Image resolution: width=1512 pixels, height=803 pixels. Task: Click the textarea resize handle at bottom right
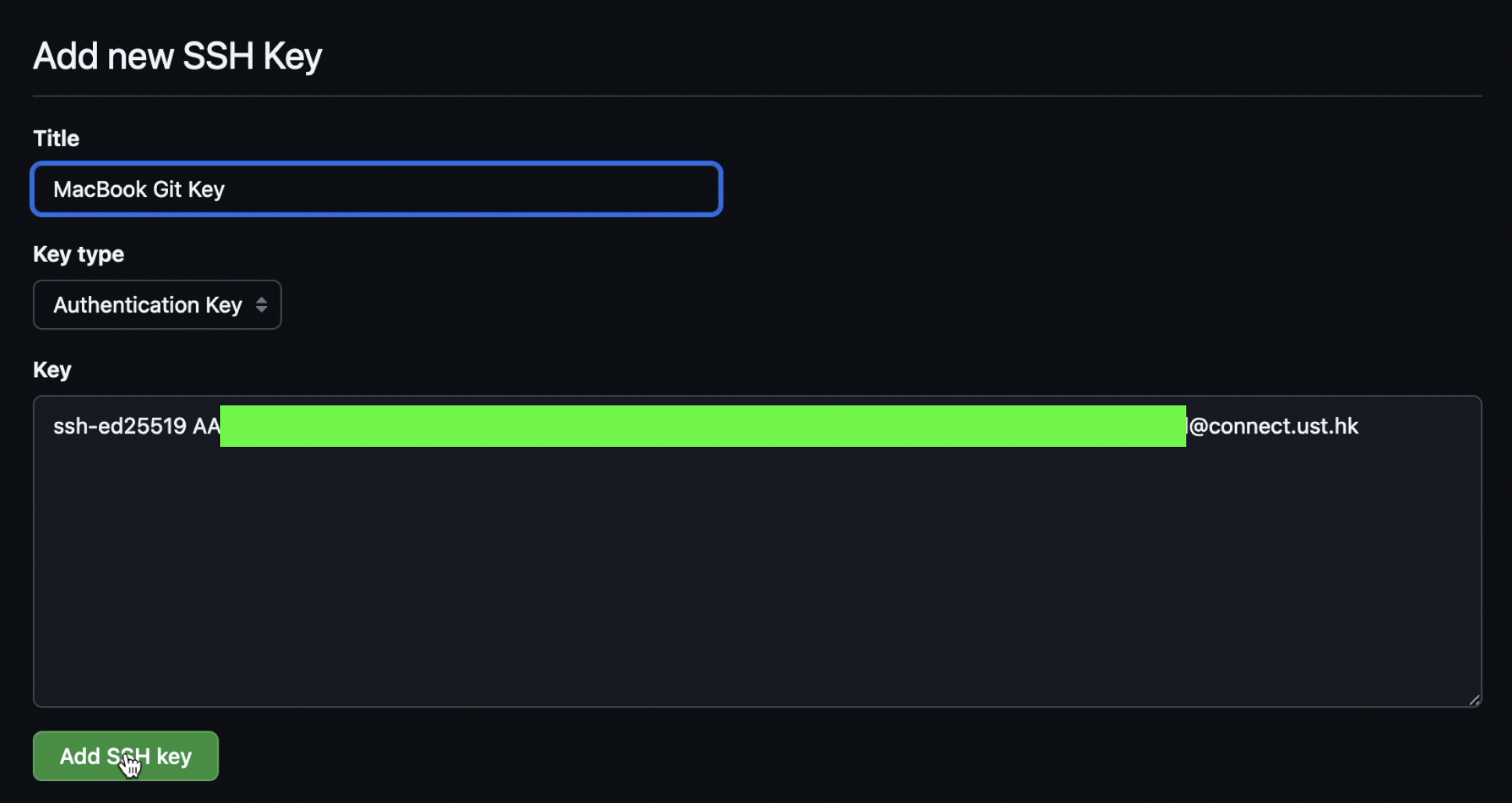1475,698
